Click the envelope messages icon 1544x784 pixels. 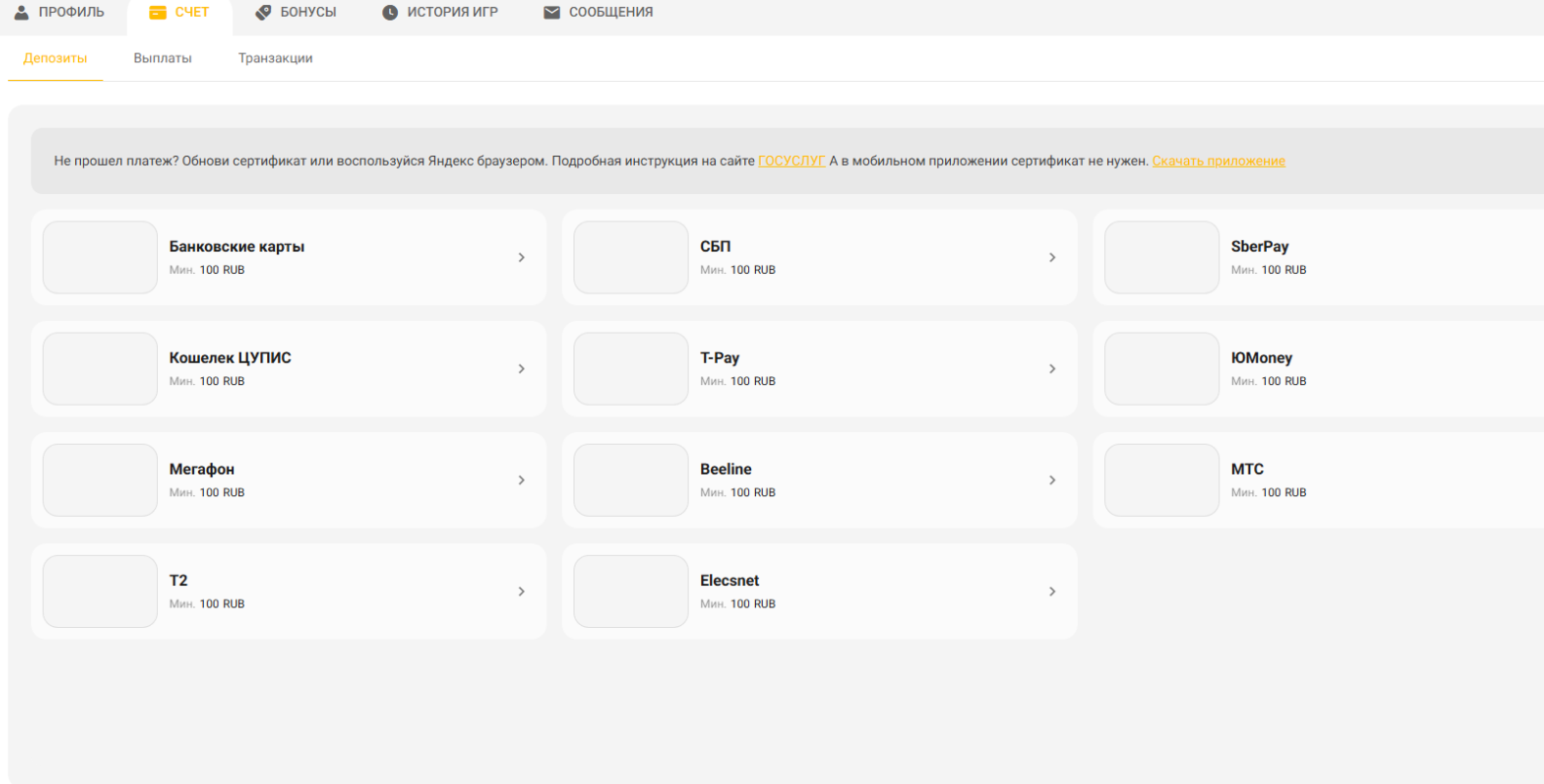(x=552, y=13)
